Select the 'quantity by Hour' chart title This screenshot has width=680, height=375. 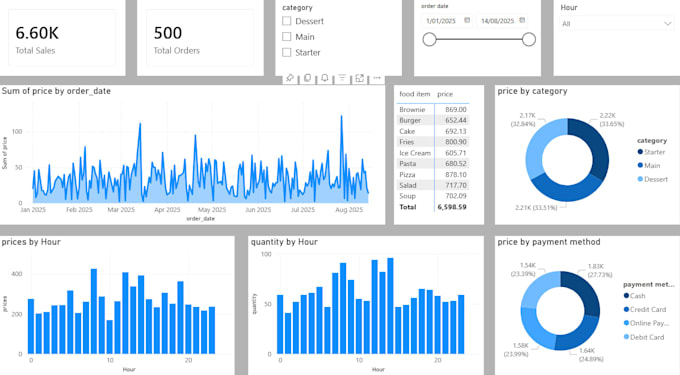pos(284,242)
